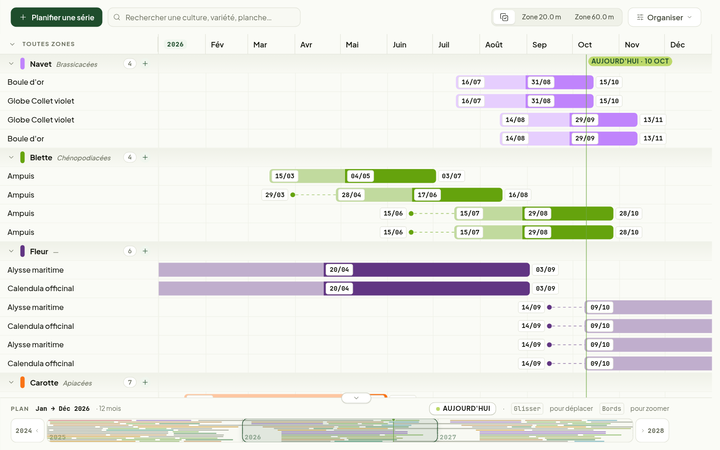Click the Fleur count badge 6
720x450 pixels.
tap(129, 251)
